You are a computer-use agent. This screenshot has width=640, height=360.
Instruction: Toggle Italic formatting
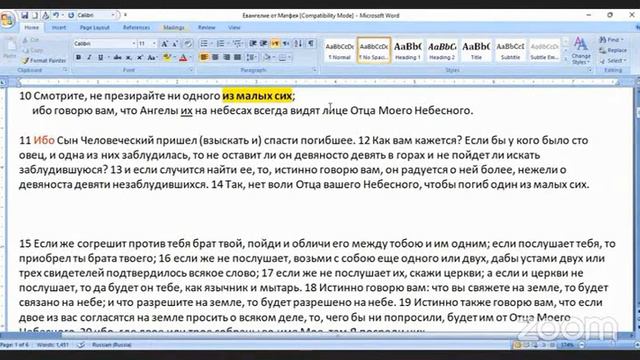(89, 58)
